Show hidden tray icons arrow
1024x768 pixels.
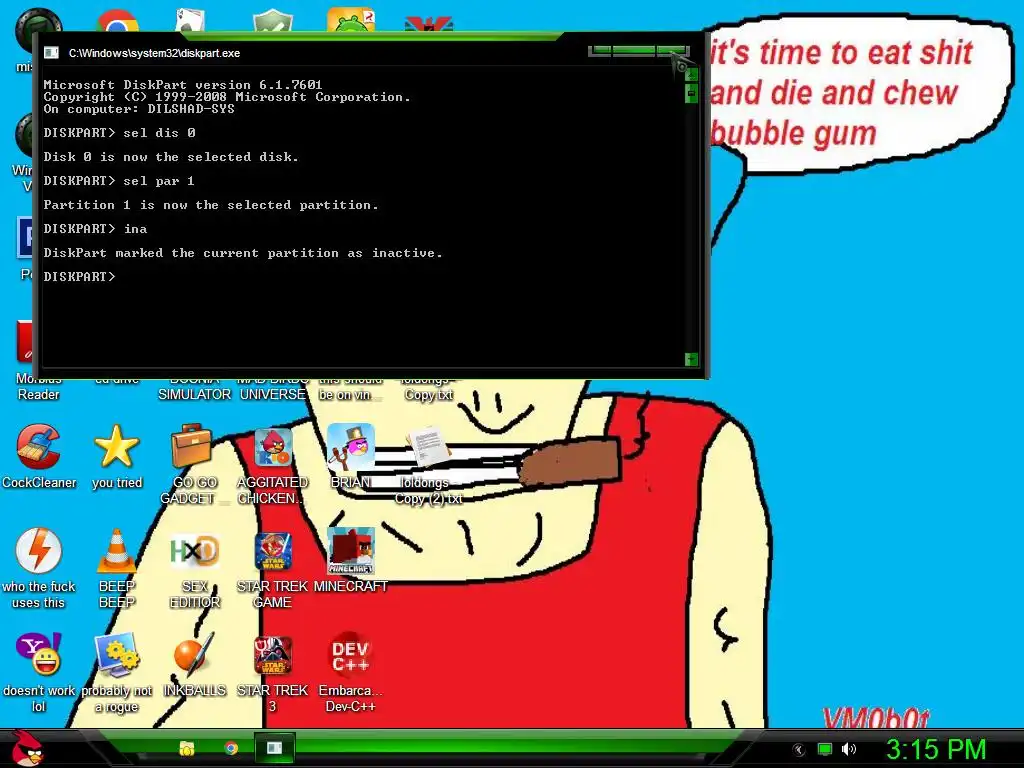[799, 750]
